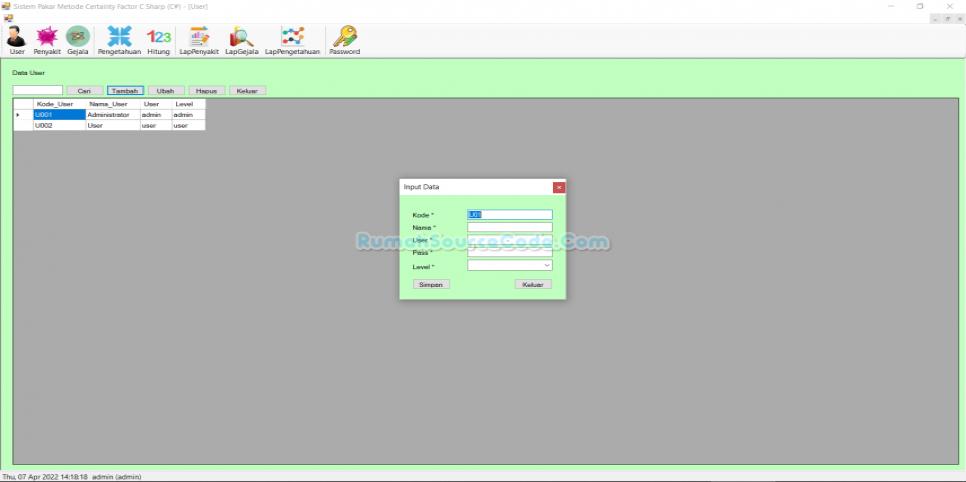966x482 pixels.
Task: Click the child window icon below title bar
Action: [8, 18]
